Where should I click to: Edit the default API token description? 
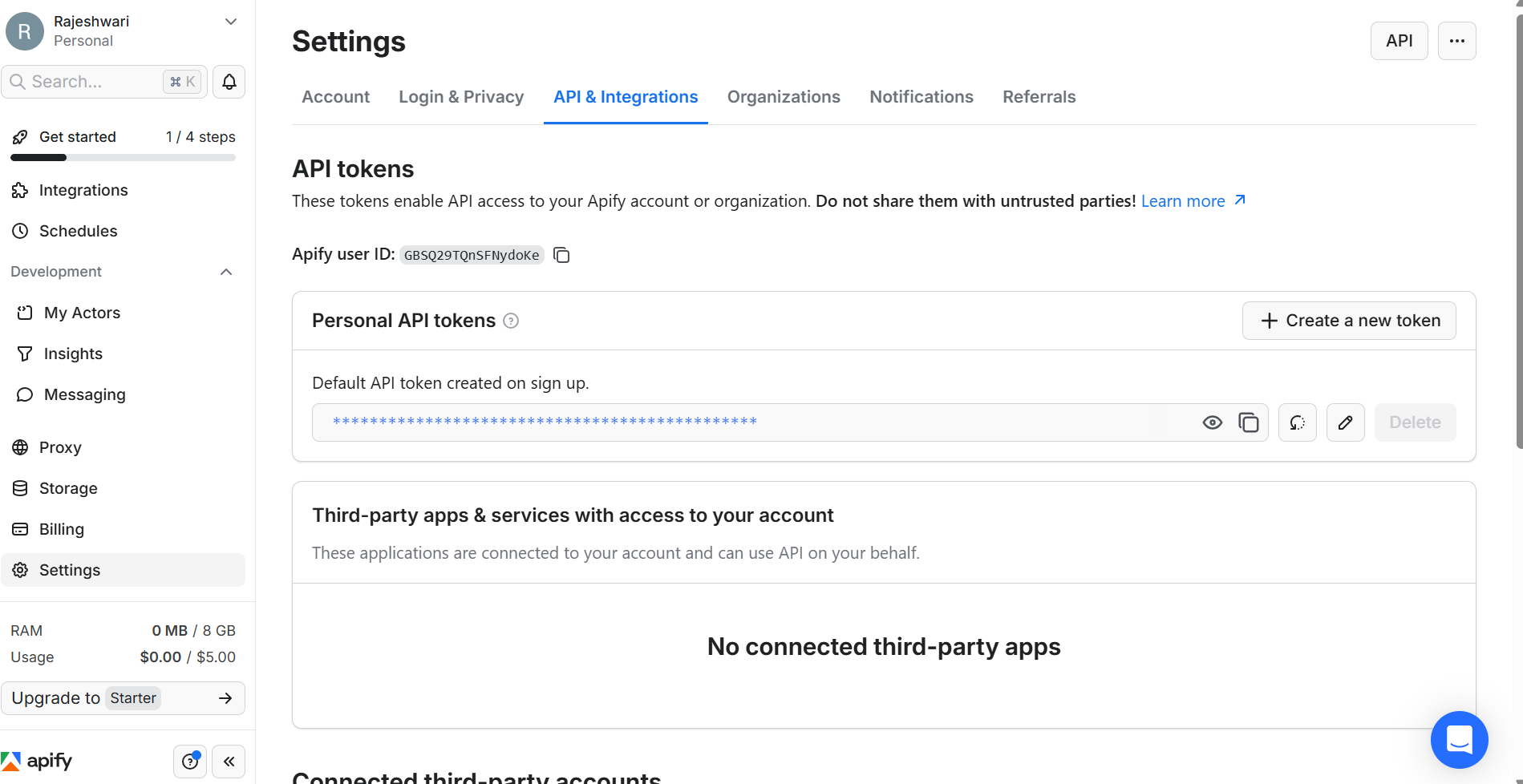(x=1345, y=422)
